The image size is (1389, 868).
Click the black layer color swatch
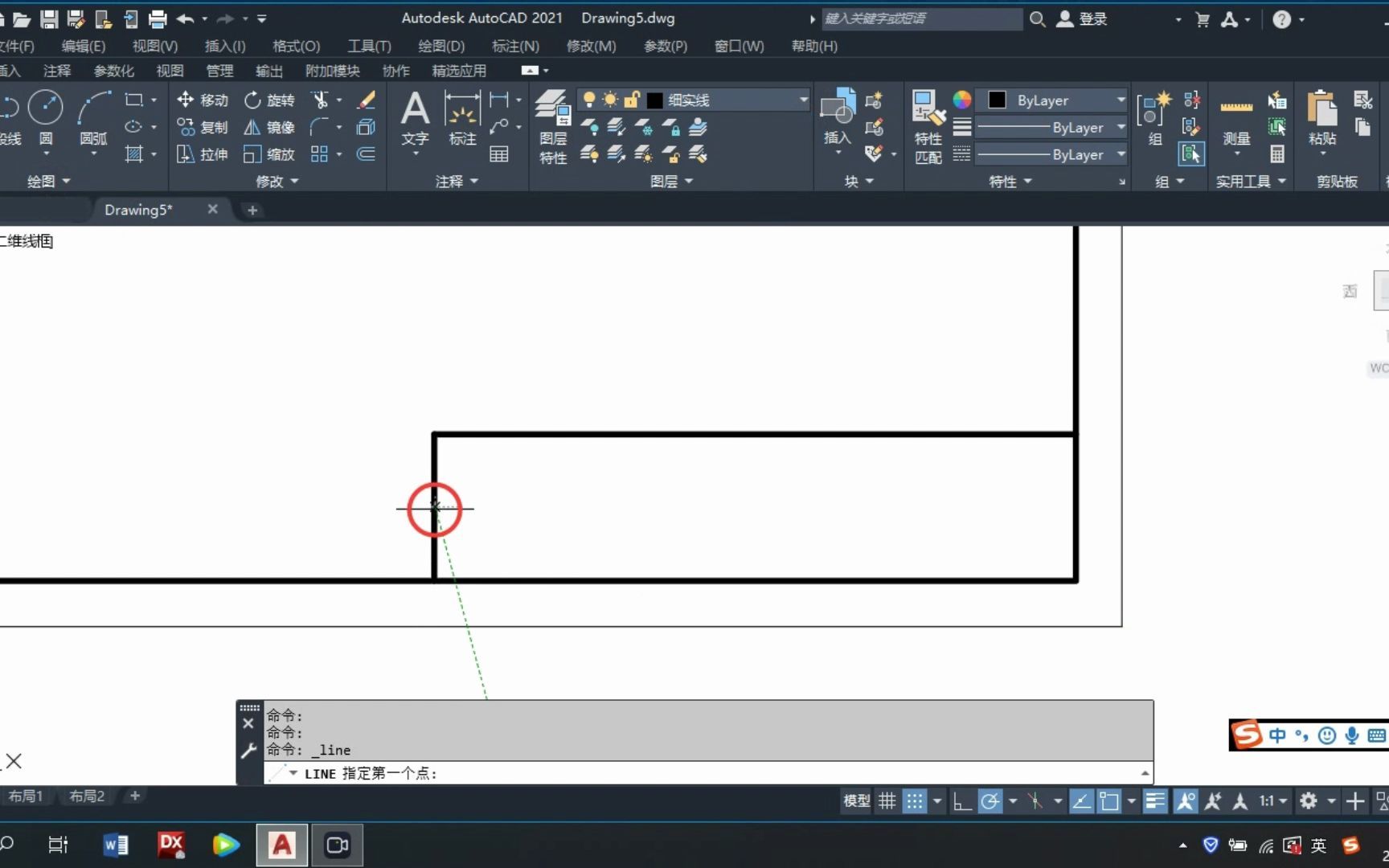(x=655, y=100)
